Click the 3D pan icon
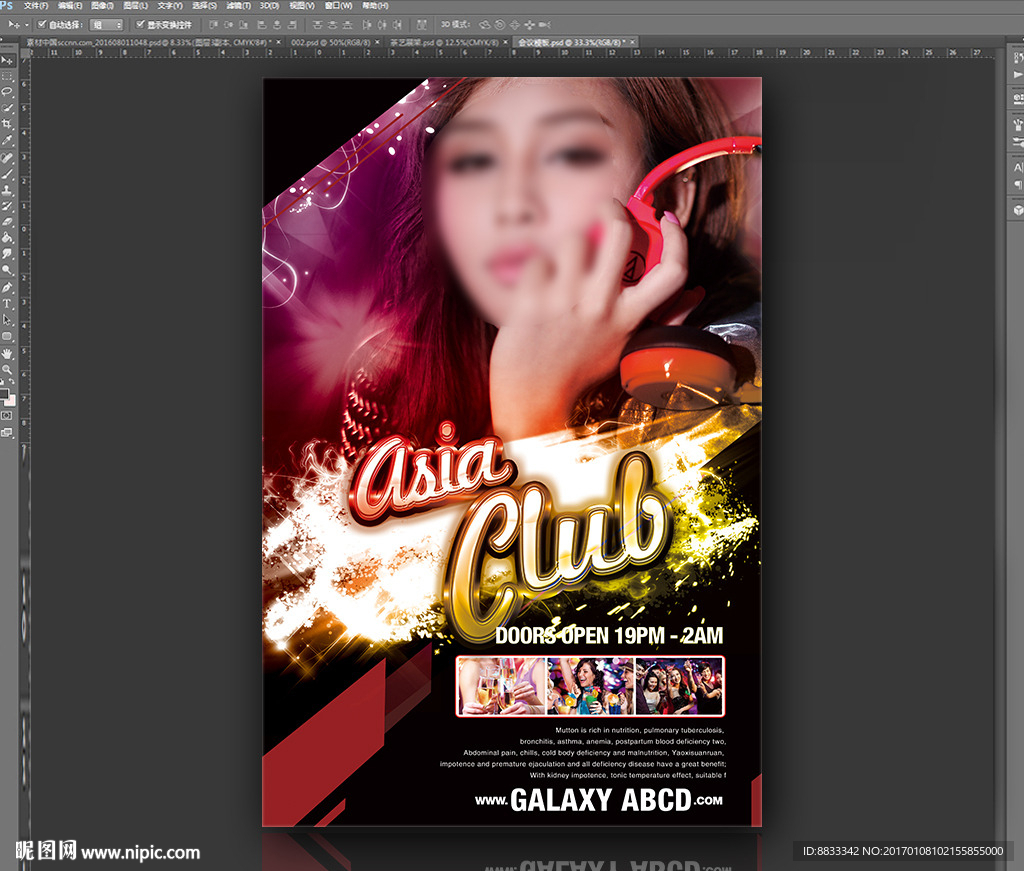Screen dimensions: 1024x871 coord(515,25)
